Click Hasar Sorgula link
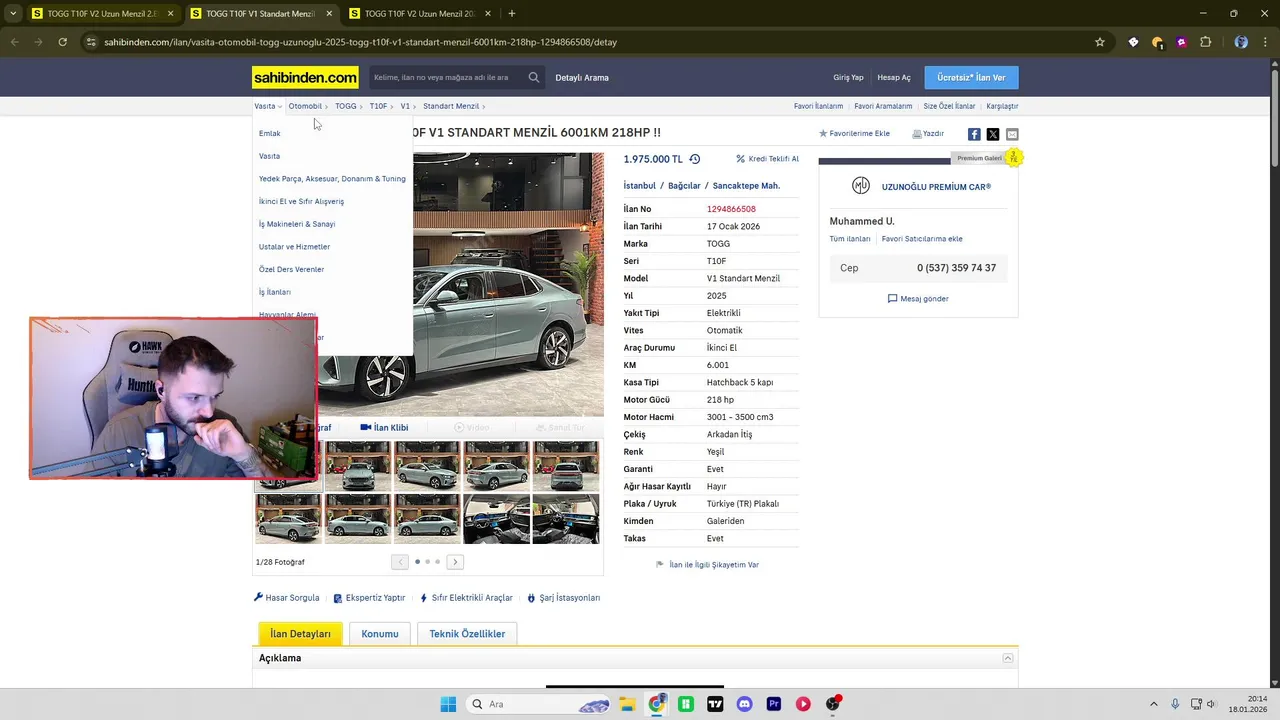1280x720 pixels. 287,598
